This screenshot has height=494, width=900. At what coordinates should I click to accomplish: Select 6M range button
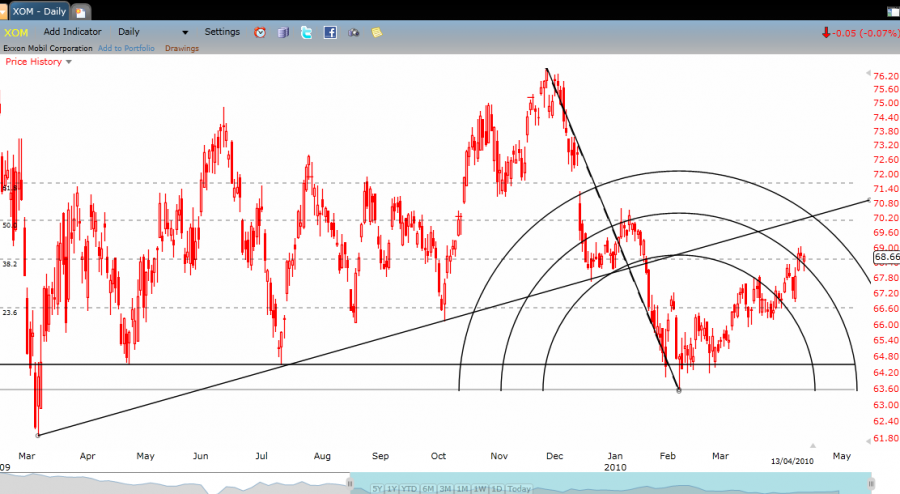pyautogui.click(x=428, y=489)
